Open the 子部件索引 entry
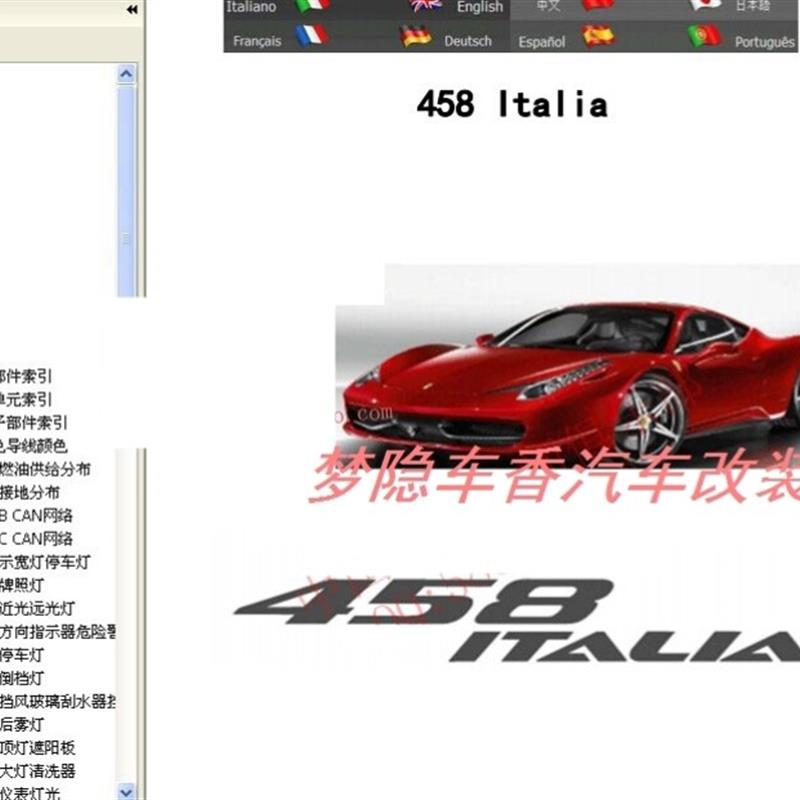 tap(34, 422)
